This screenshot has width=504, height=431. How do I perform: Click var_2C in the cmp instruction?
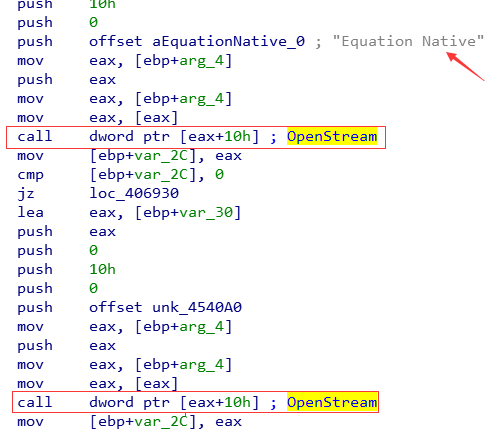(x=161, y=175)
